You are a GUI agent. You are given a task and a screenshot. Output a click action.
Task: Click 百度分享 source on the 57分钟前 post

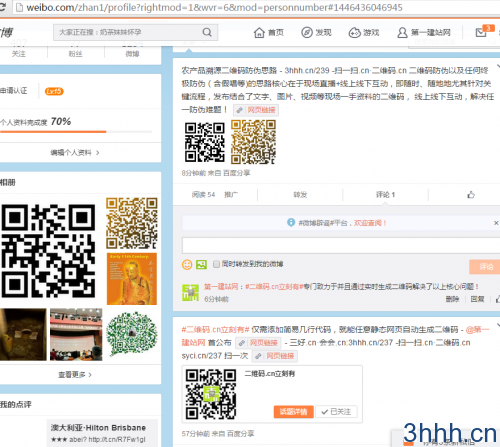coord(241,434)
